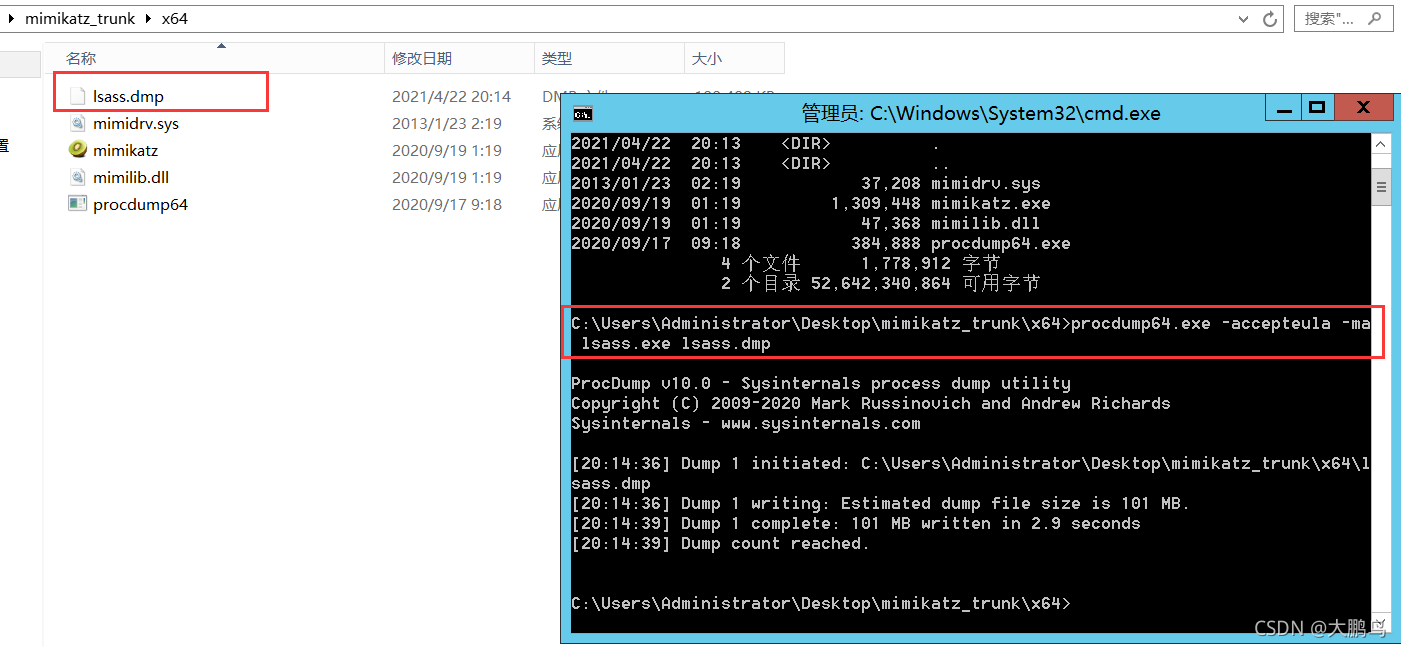Close the cmd.exe window
Screen dimensions: 1401x647
[1363, 108]
